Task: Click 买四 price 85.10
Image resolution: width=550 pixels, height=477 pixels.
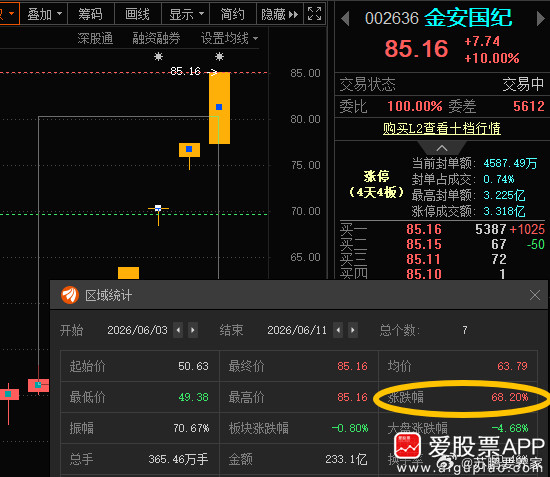Action: [424, 274]
